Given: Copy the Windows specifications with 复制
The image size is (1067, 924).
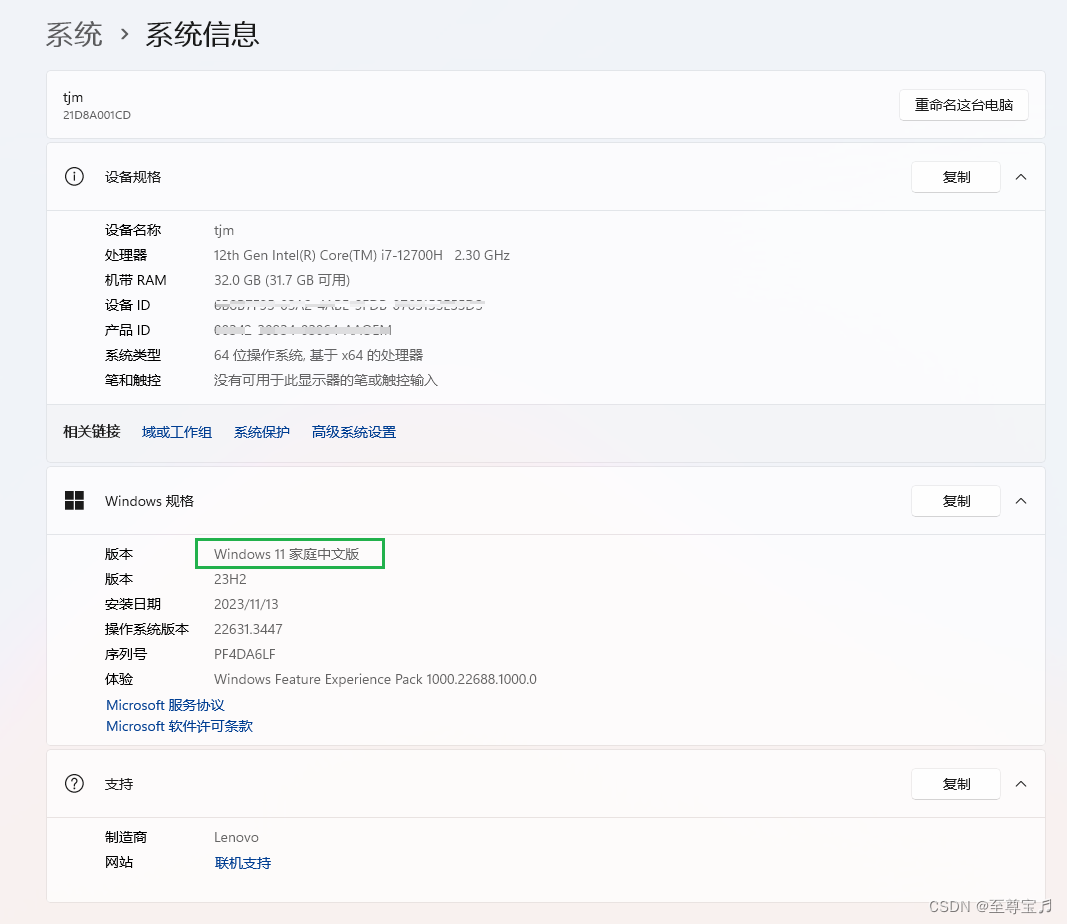Looking at the screenshot, I should pos(955,501).
